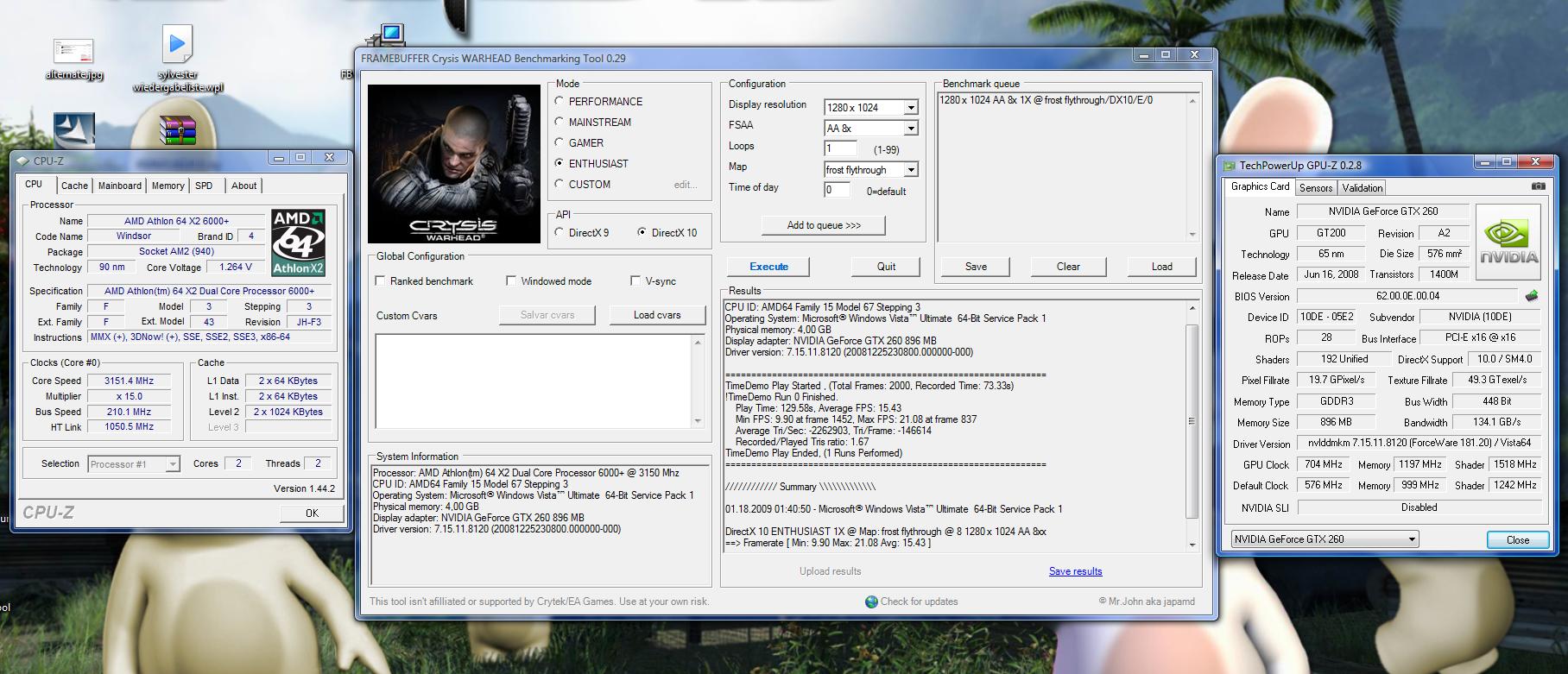Open the WinRAR archive desktop icon

click(178, 129)
